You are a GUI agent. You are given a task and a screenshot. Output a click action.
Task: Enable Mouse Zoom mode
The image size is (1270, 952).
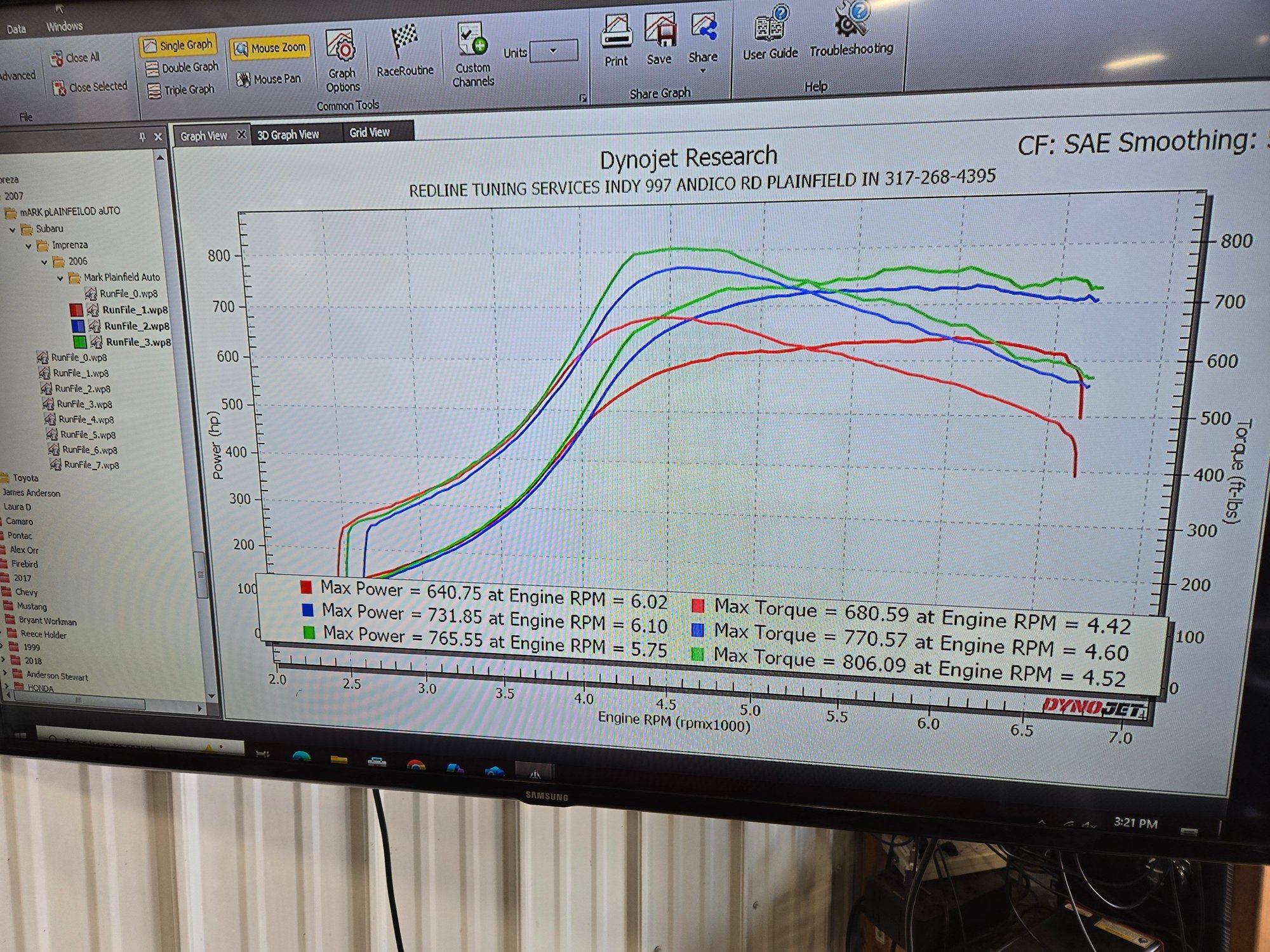pyautogui.click(x=270, y=48)
